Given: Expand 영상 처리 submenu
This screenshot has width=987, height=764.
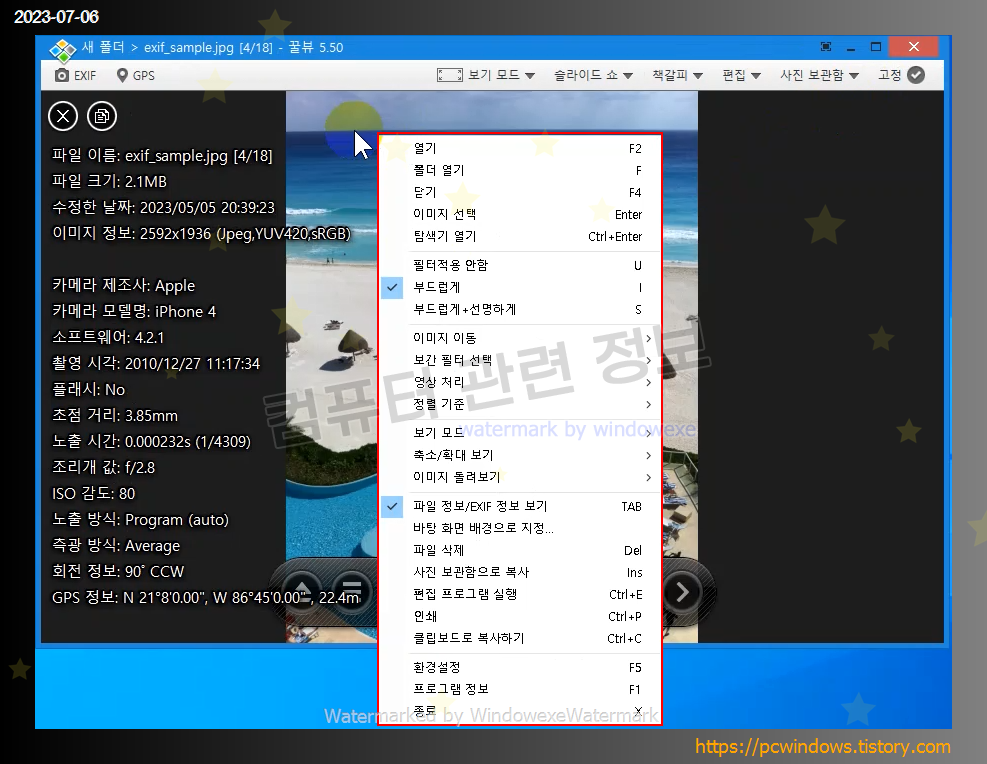Looking at the screenshot, I should point(520,383).
